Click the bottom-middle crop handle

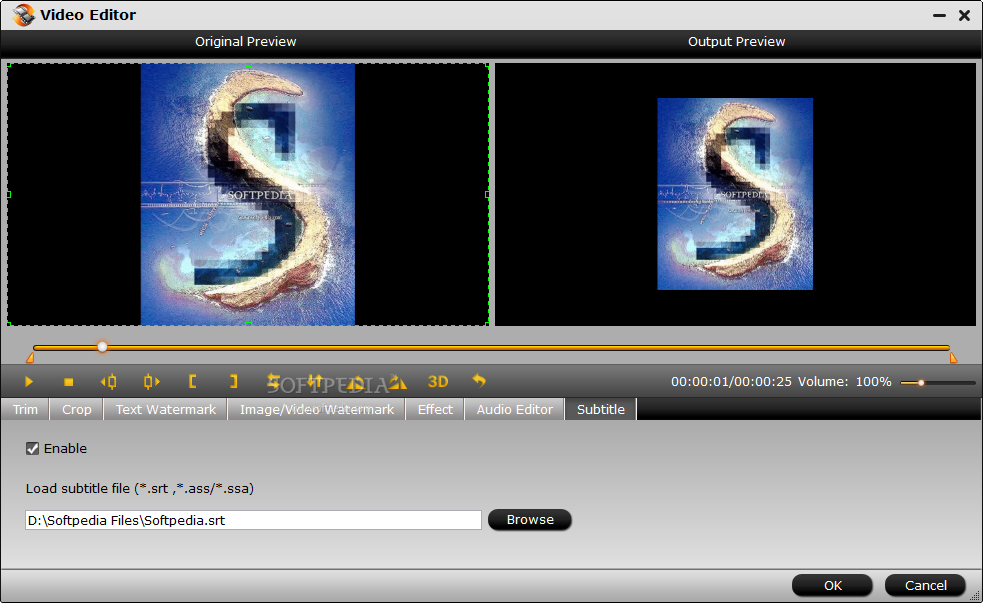coord(248,324)
